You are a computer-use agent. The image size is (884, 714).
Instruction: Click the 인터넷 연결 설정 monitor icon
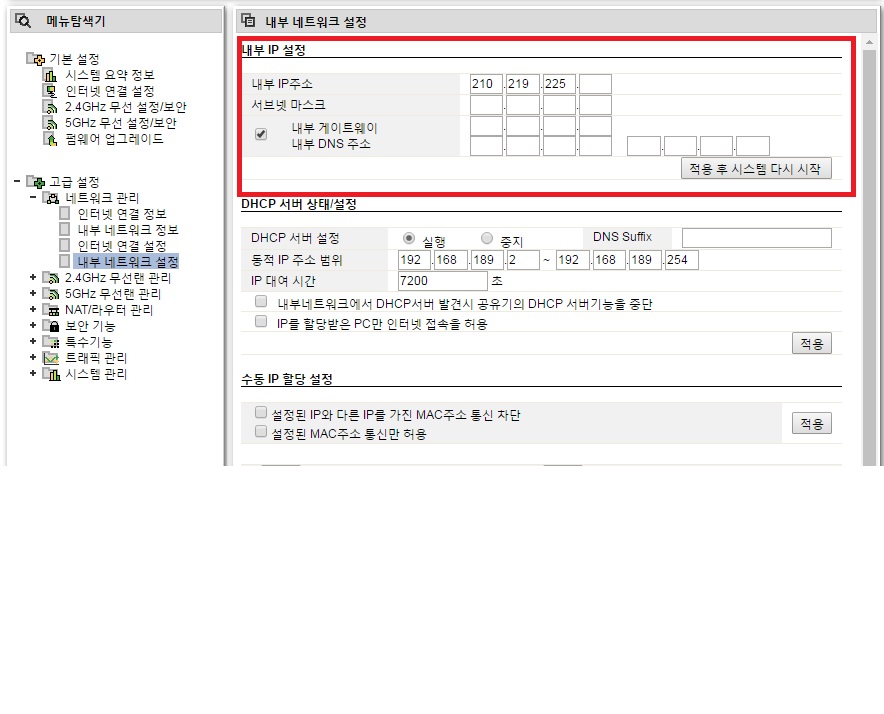tap(51, 91)
